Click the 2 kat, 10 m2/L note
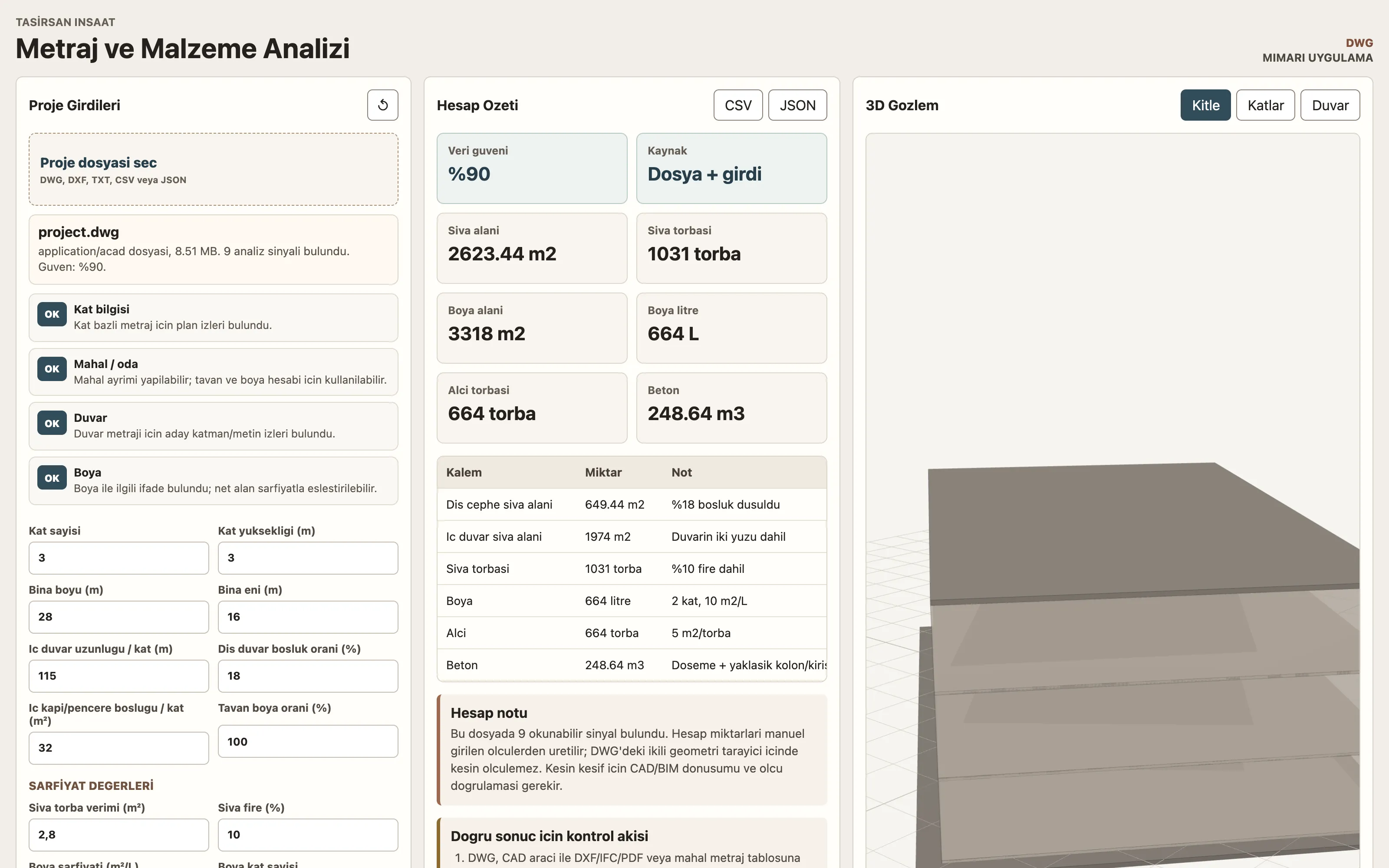The width and height of the screenshot is (1389, 868). tap(709, 601)
